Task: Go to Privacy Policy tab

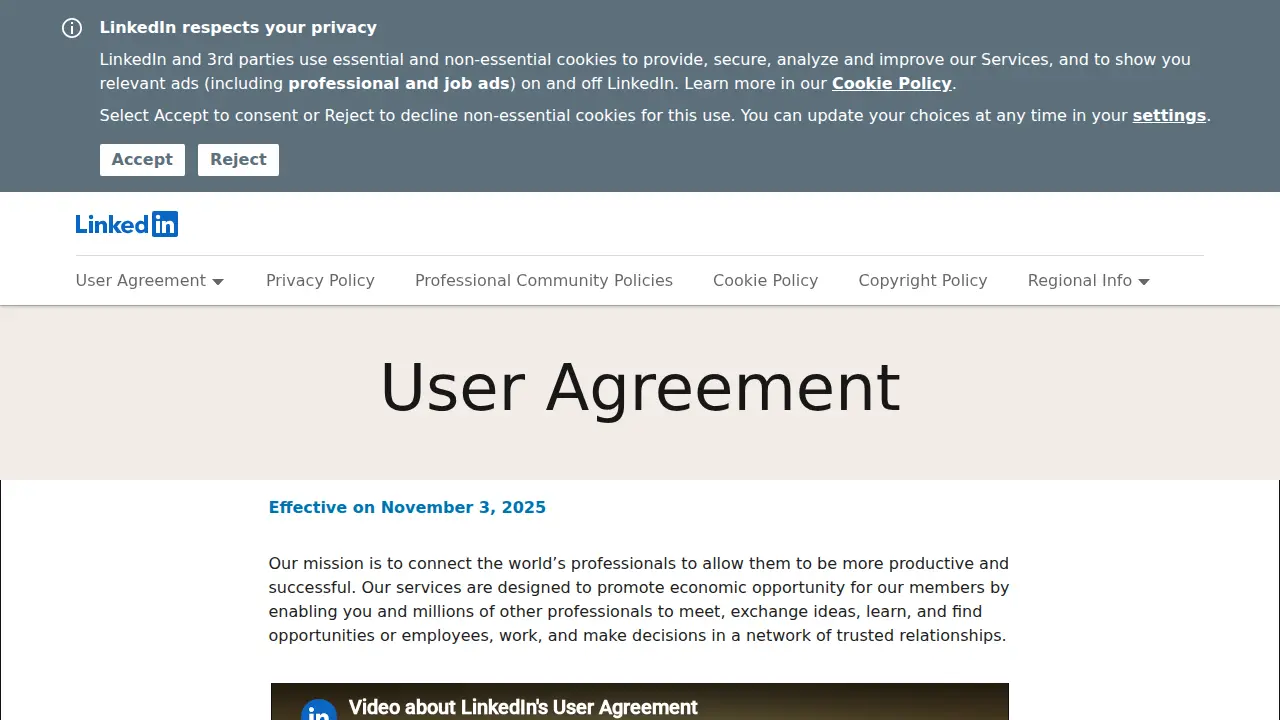Action: pyautogui.click(x=320, y=281)
